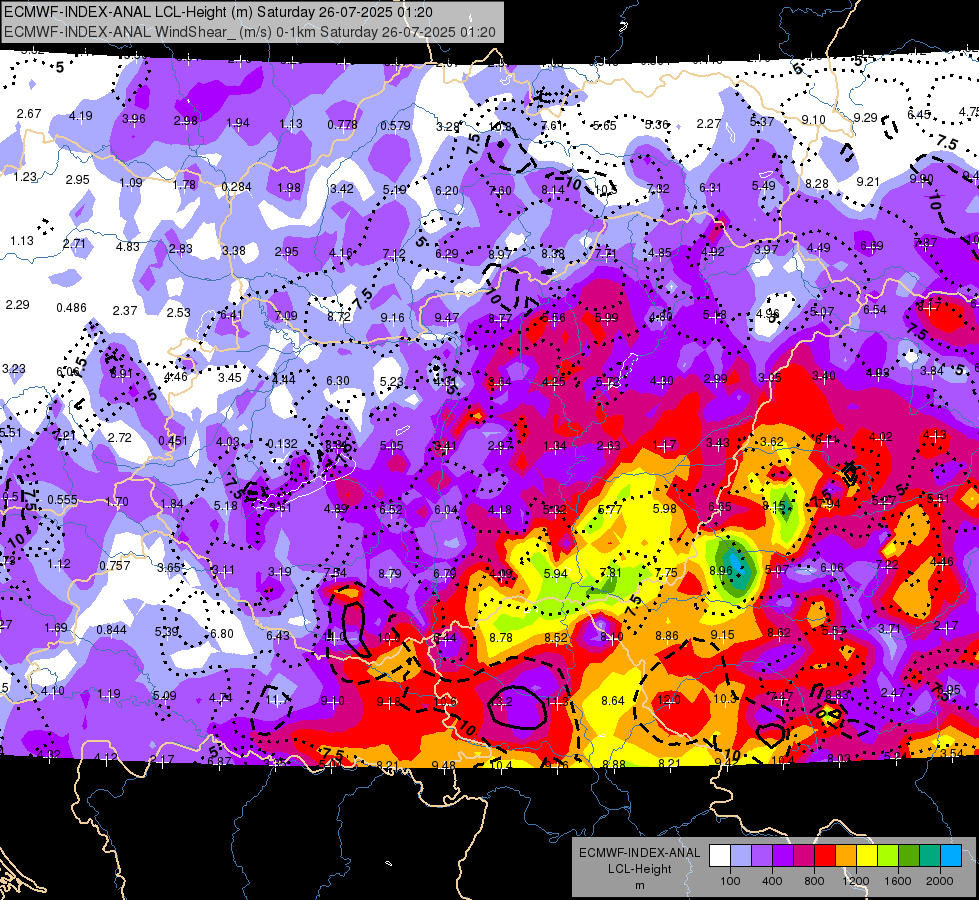Click the legend tick label '1200'

pos(855,881)
